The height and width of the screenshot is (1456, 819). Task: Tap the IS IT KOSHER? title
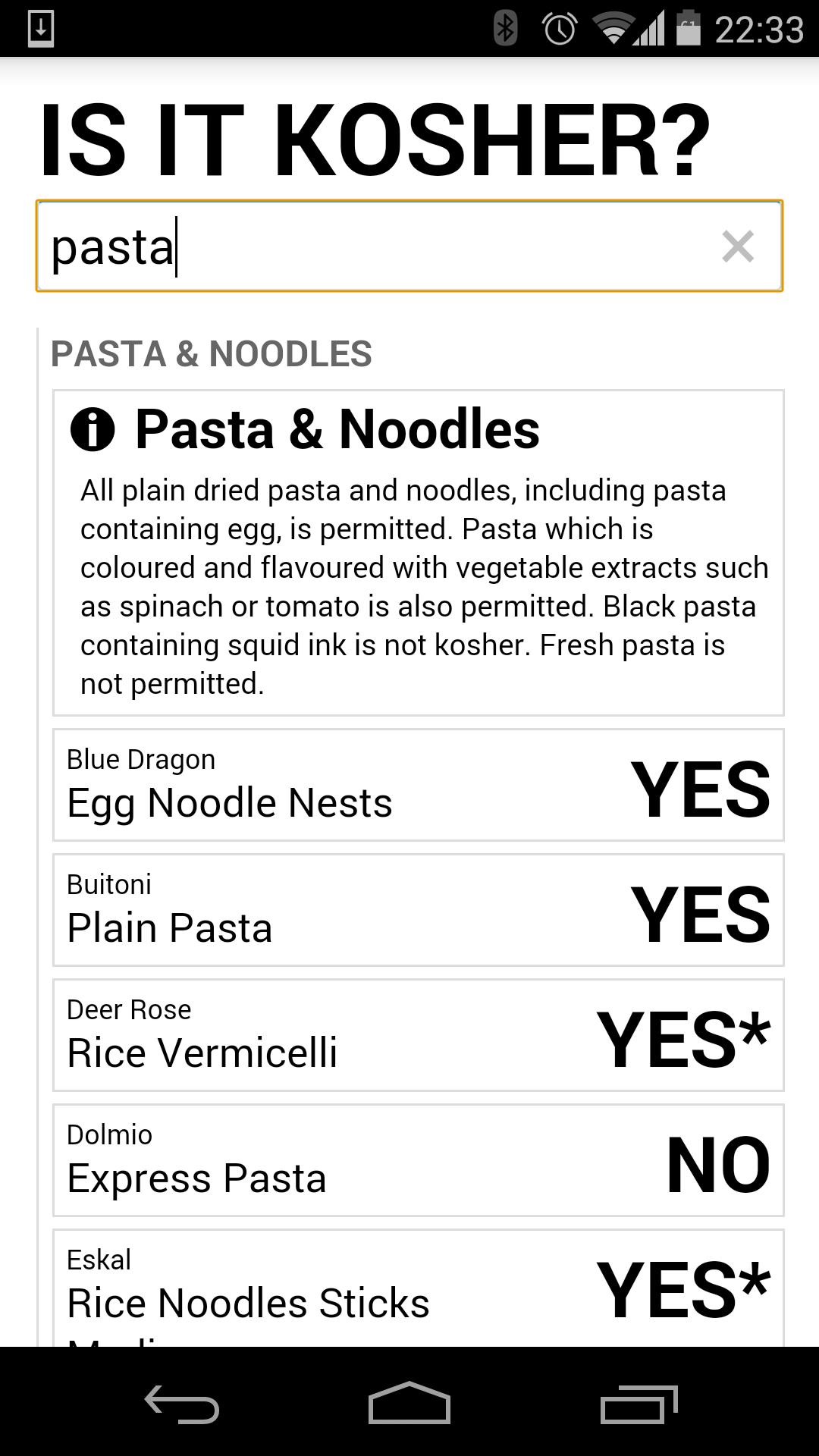click(375, 141)
